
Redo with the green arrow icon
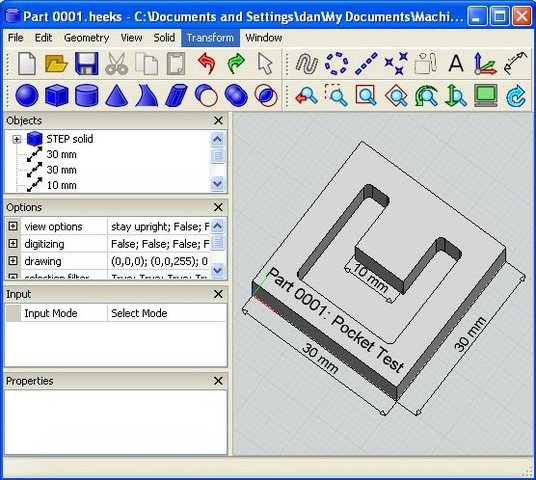point(236,64)
